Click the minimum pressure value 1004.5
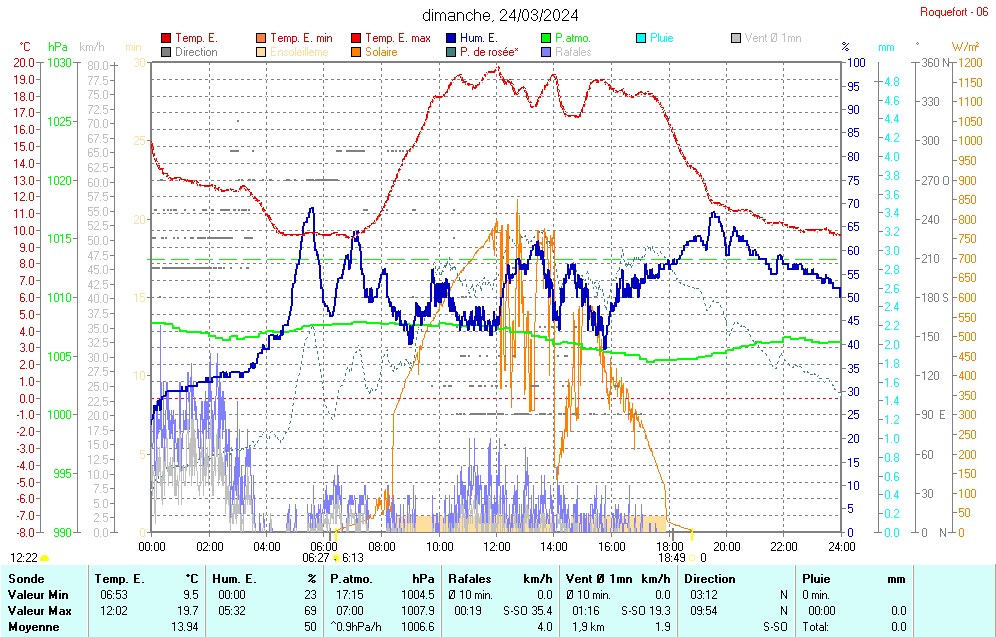This screenshot has width=996, height=637. point(417,595)
